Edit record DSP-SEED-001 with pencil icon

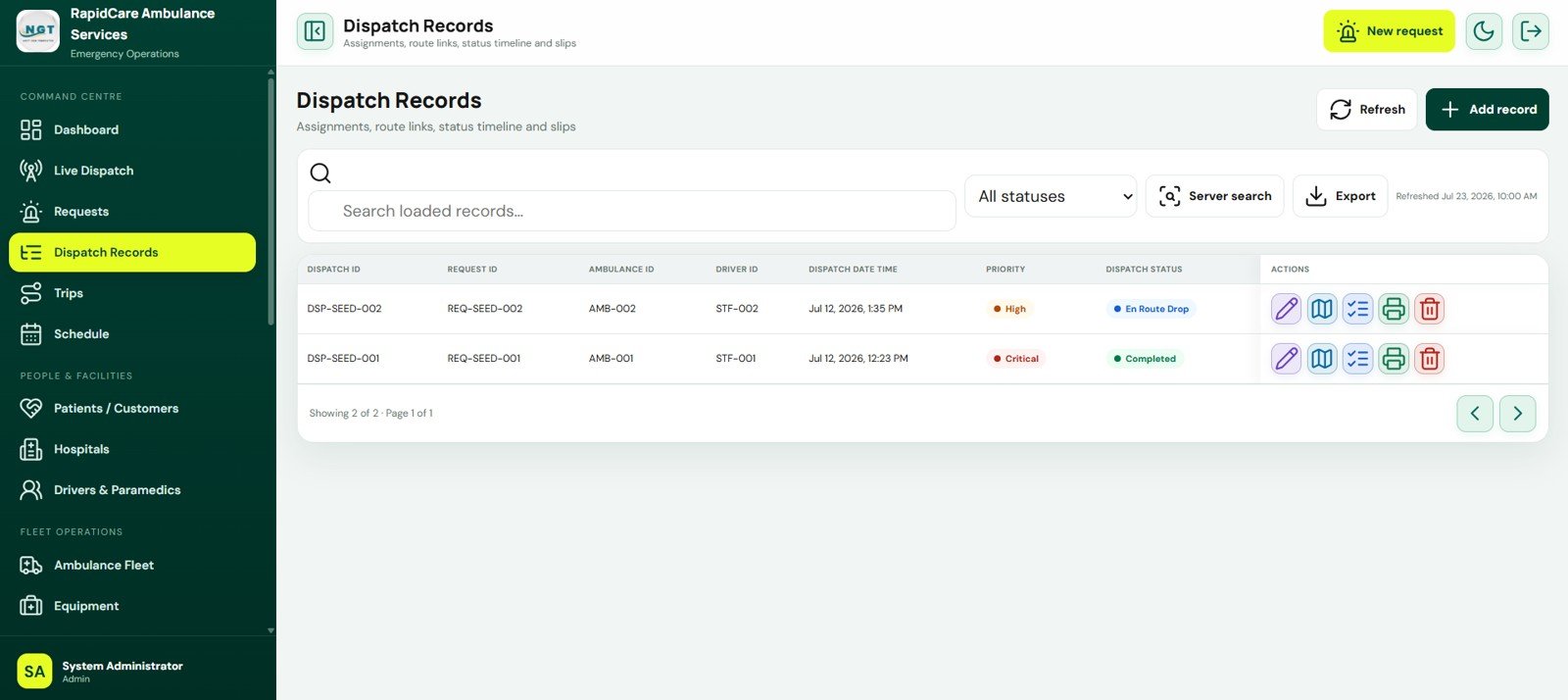coord(1287,359)
